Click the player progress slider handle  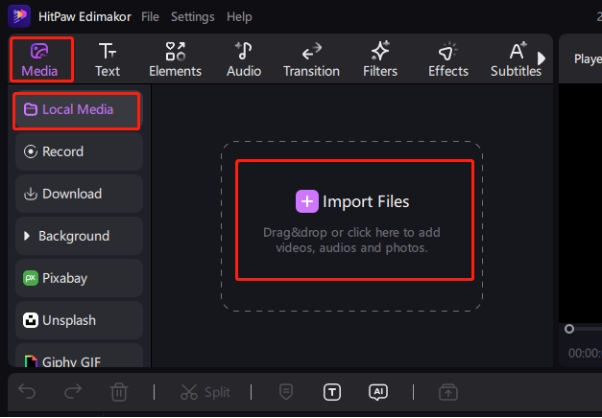[x=569, y=329]
